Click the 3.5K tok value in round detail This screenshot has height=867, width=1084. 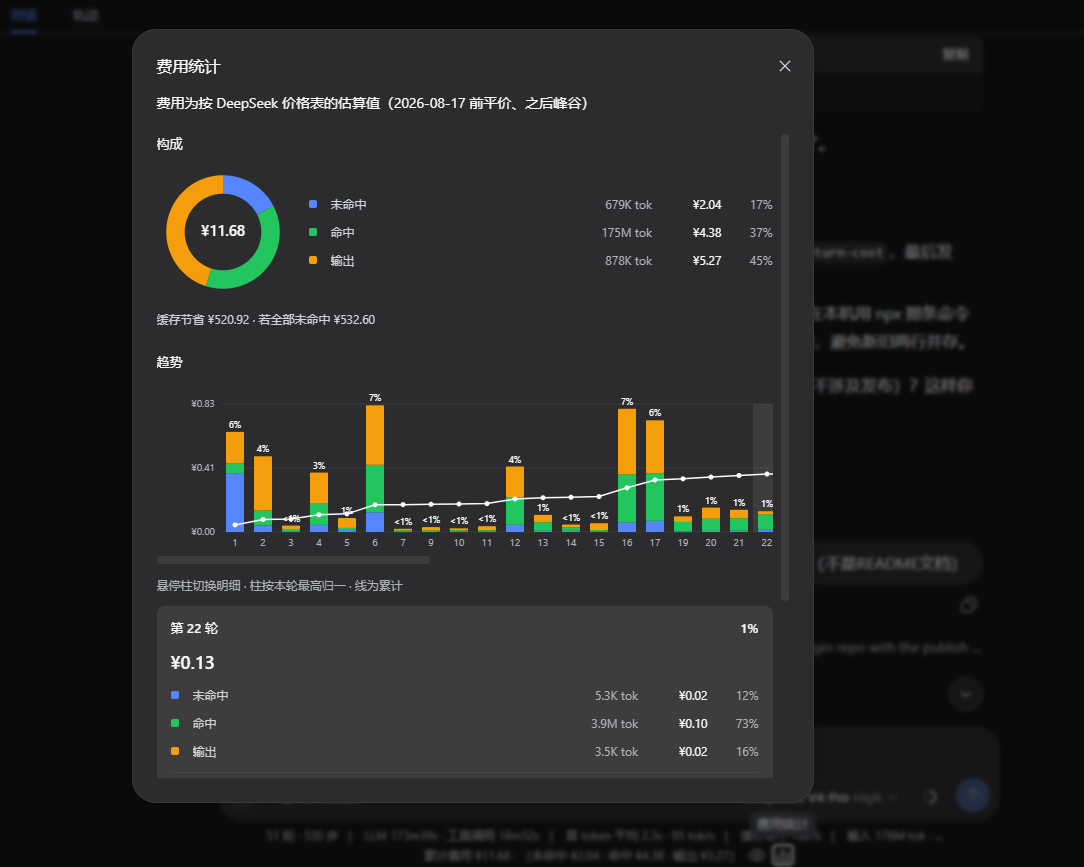tap(617, 752)
